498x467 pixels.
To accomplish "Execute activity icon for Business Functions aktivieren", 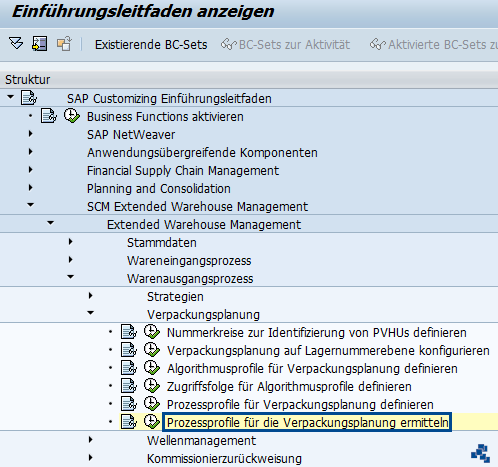I will coord(72,116).
